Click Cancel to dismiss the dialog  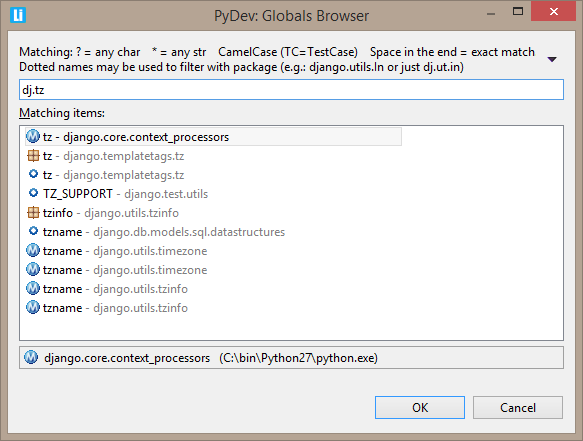[518, 408]
